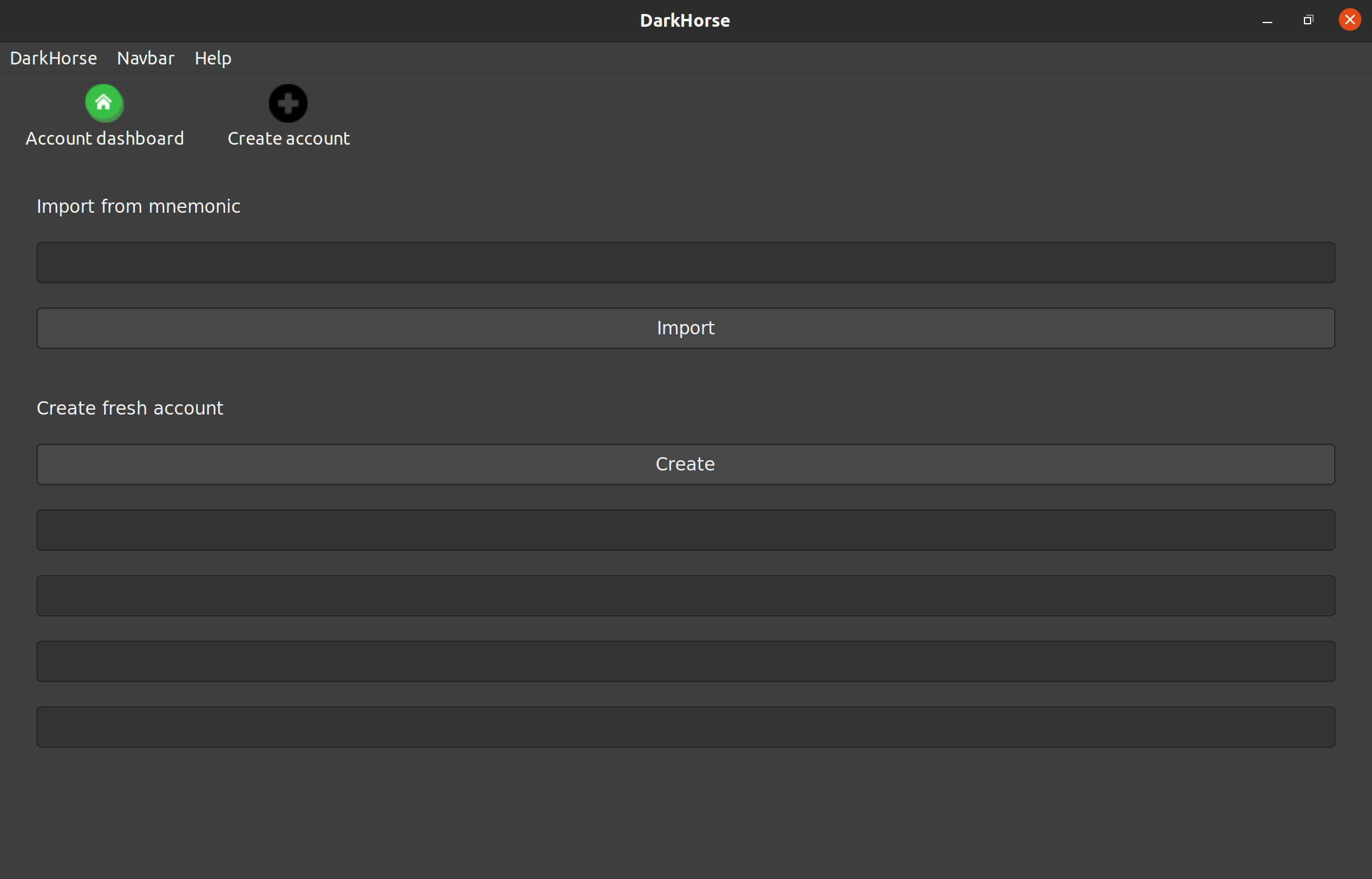Close the DarkHorse window
The height and width of the screenshot is (879, 1372).
tap(1349, 20)
